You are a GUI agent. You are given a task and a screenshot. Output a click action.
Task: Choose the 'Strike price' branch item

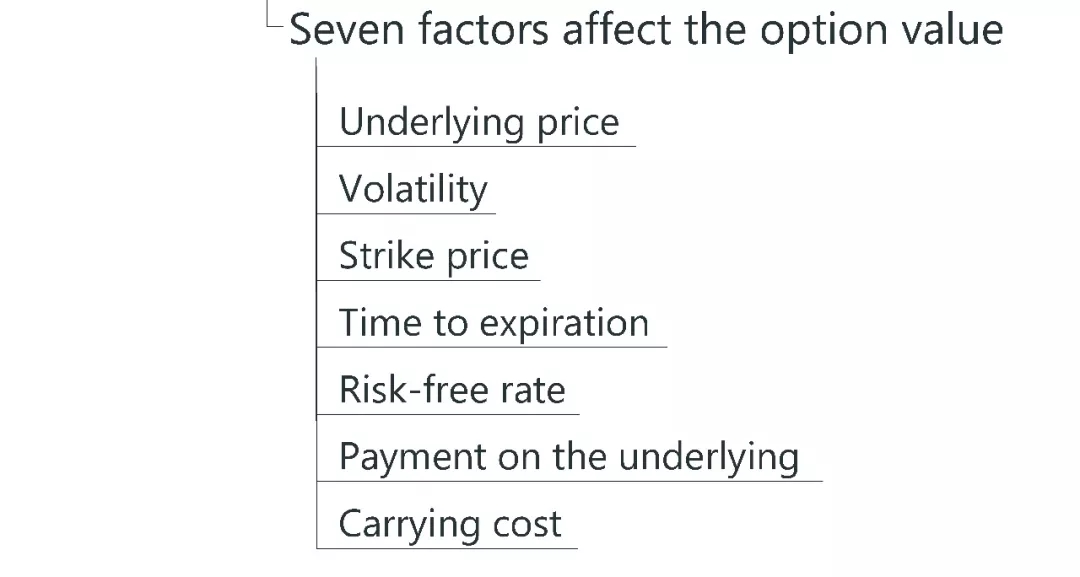pos(433,256)
